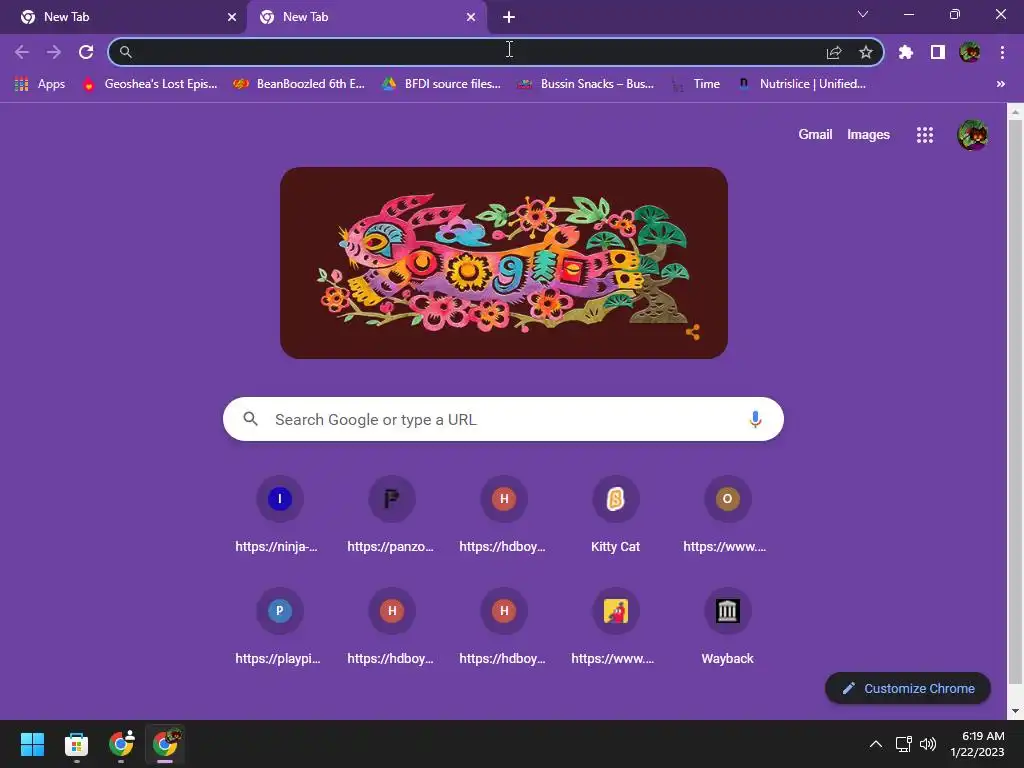Screen dimensions: 1024x768
Task: Open Windows Start menu
Action: [x=32, y=744]
